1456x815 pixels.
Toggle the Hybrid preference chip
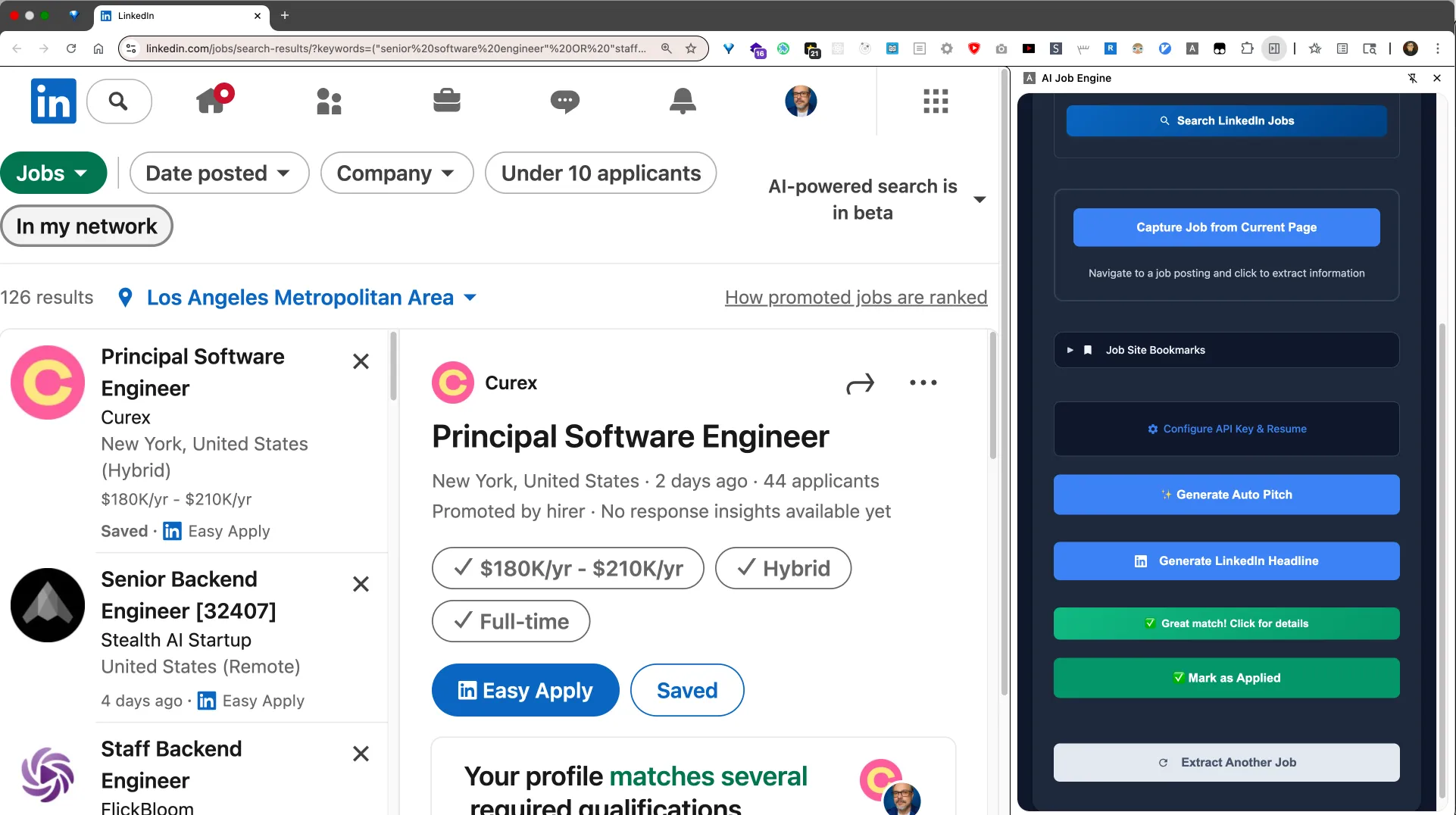(783, 568)
